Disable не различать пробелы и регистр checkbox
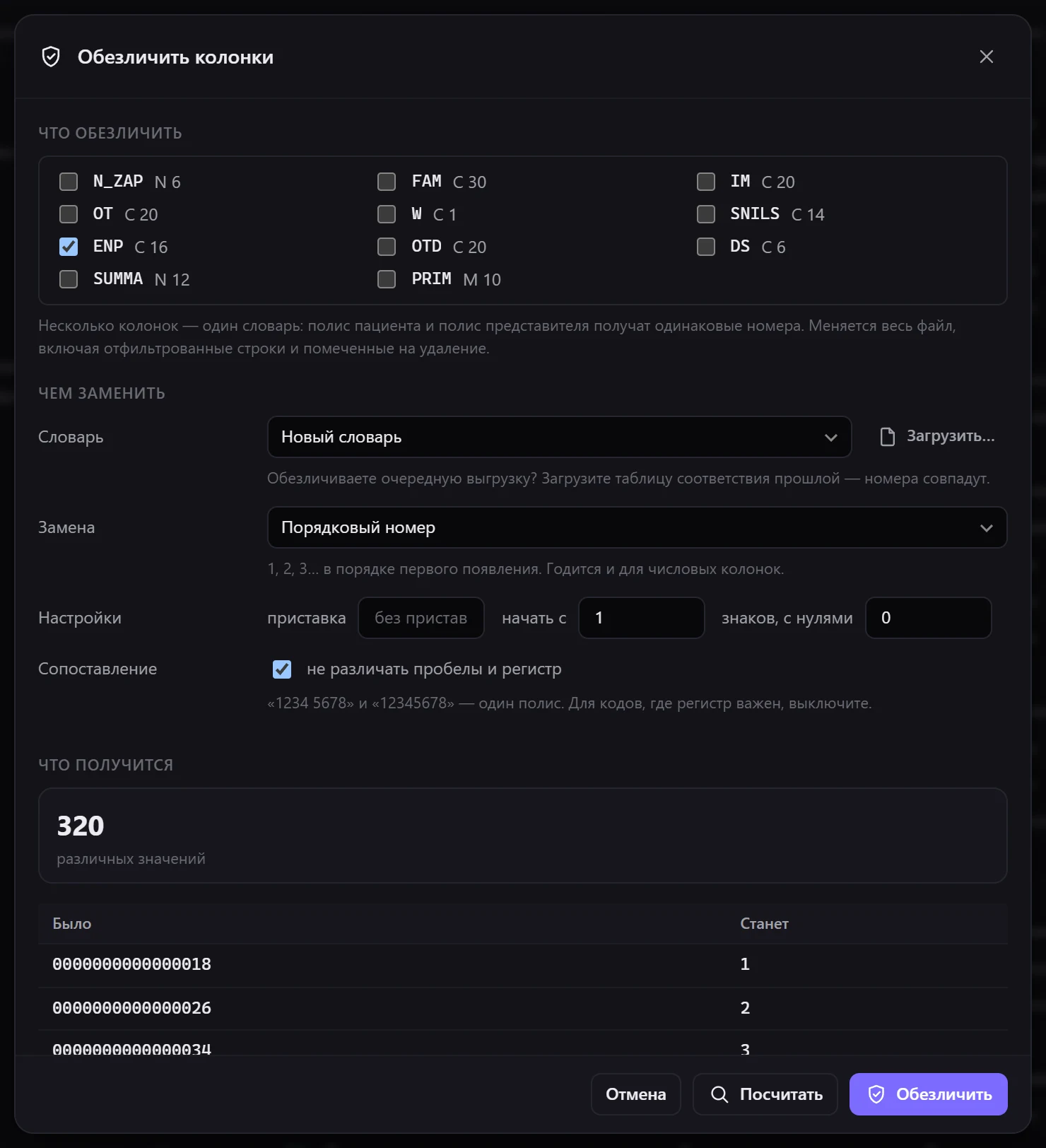 coord(282,669)
